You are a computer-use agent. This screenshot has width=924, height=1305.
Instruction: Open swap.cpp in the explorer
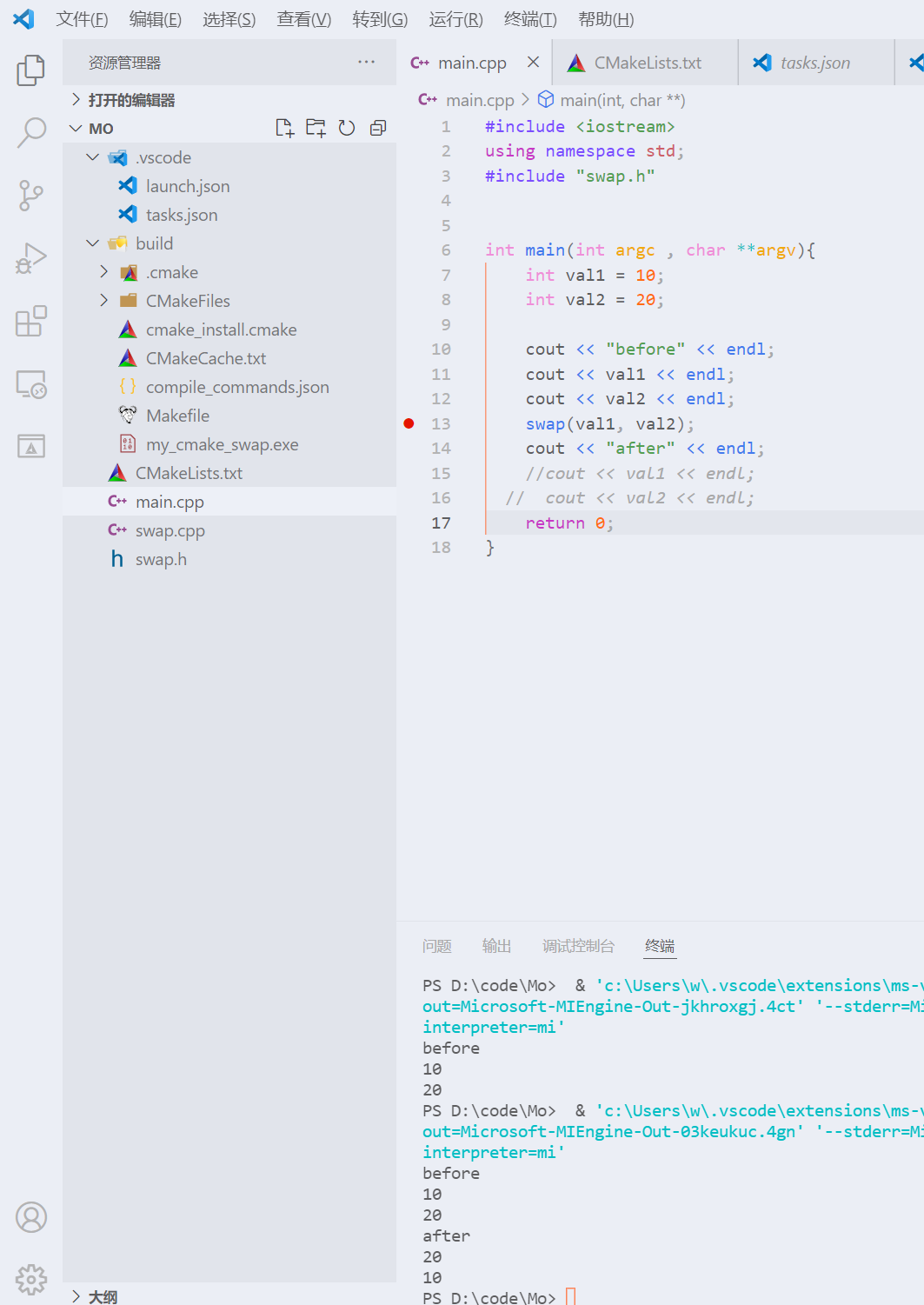(x=229, y=530)
